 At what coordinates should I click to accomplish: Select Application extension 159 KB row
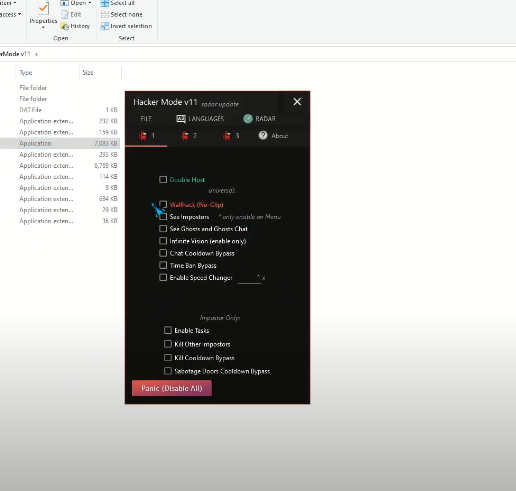(60, 132)
